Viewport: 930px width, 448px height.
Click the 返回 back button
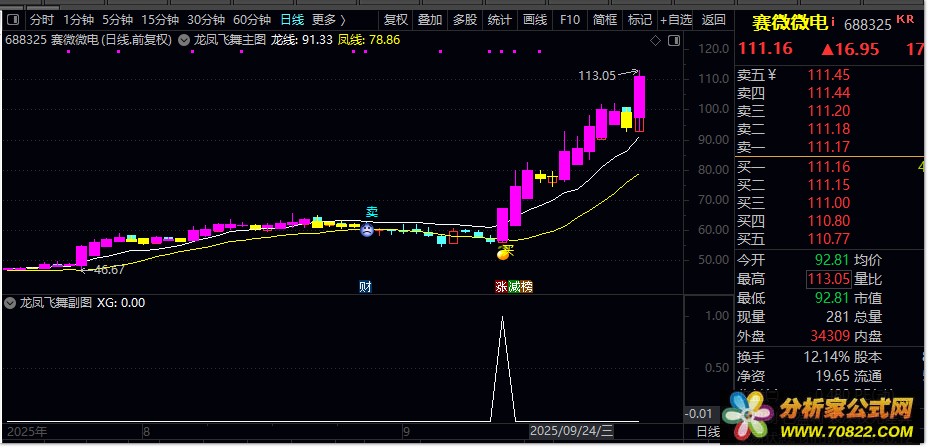[x=714, y=20]
